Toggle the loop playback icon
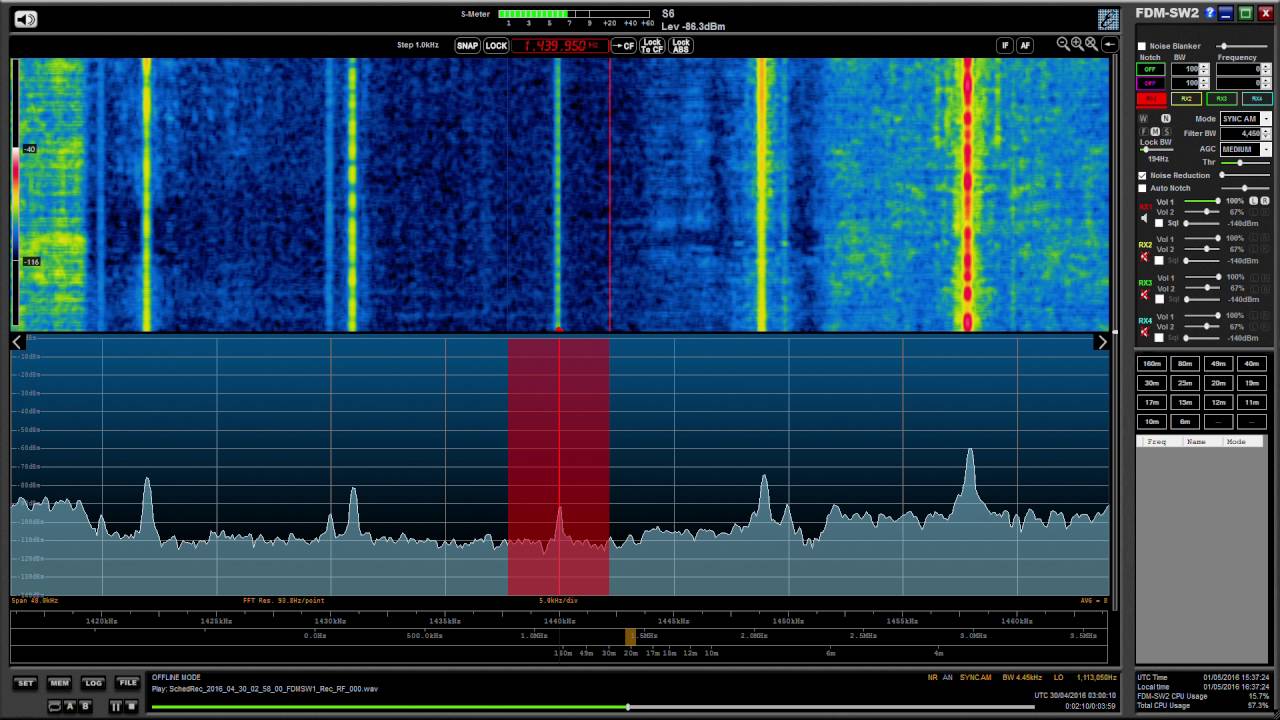 (x=54, y=706)
